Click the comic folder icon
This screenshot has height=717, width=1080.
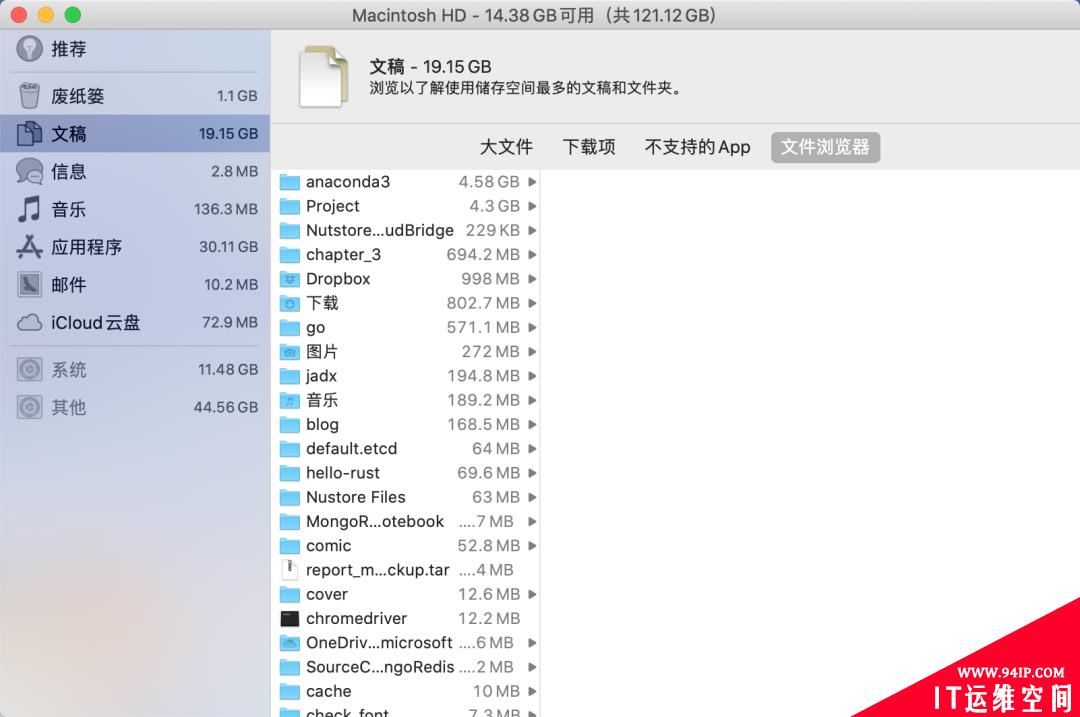click(290, 546)
